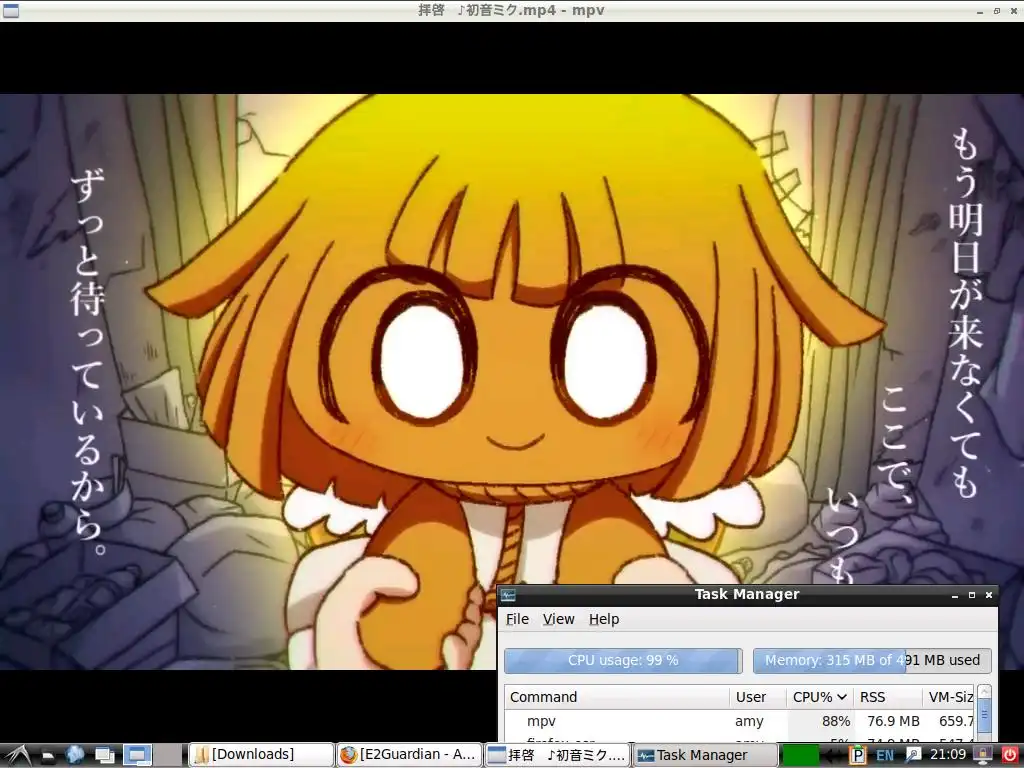Click the Task Manager scrollbar up arrow
The width and height of the screenshot is (1024, 768).
pos(984,691)
